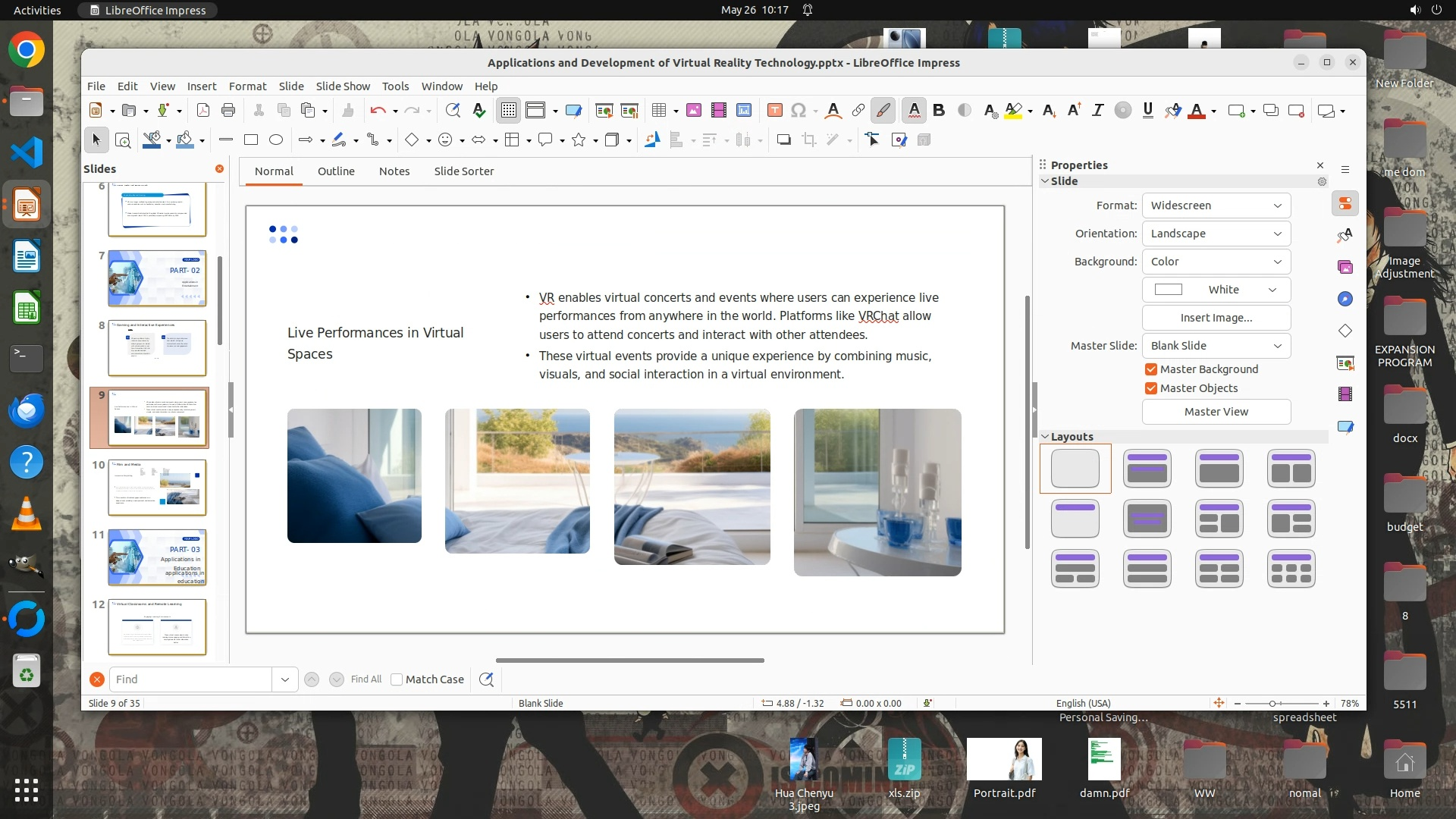1456x819 pixels.
Task: Open the Format dropdown showing Widescreen
Action: 1216,206
